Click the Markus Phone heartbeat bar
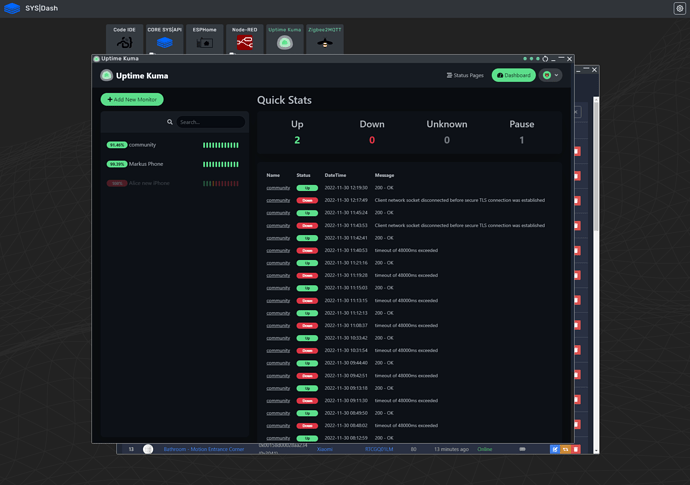 (220, 164)
